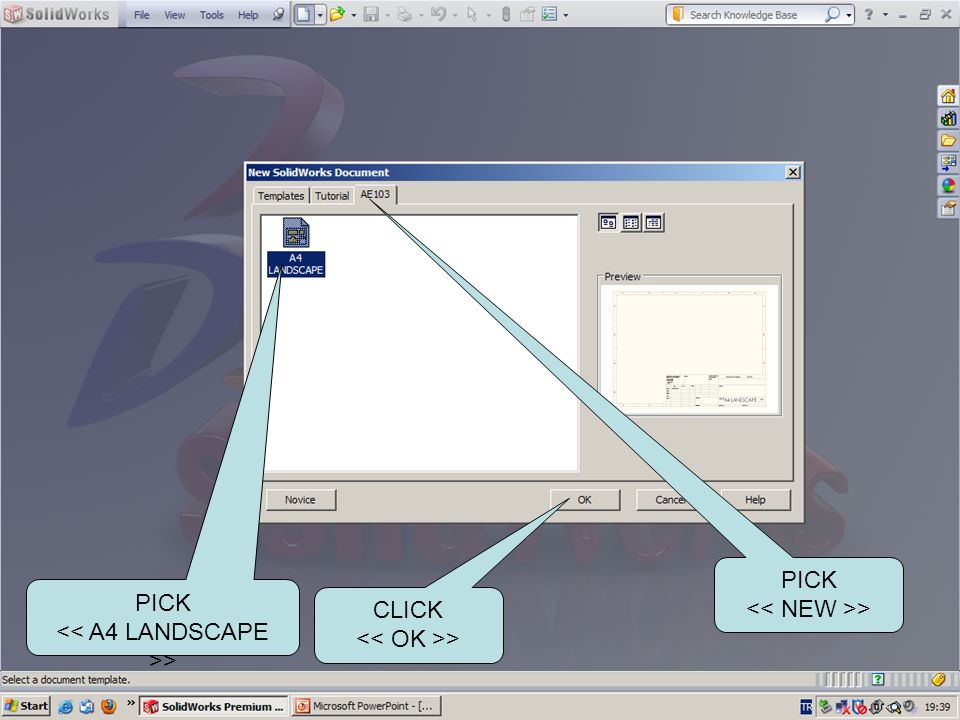
Task: Click the Help button in the dialog
Action: [755, 500]
